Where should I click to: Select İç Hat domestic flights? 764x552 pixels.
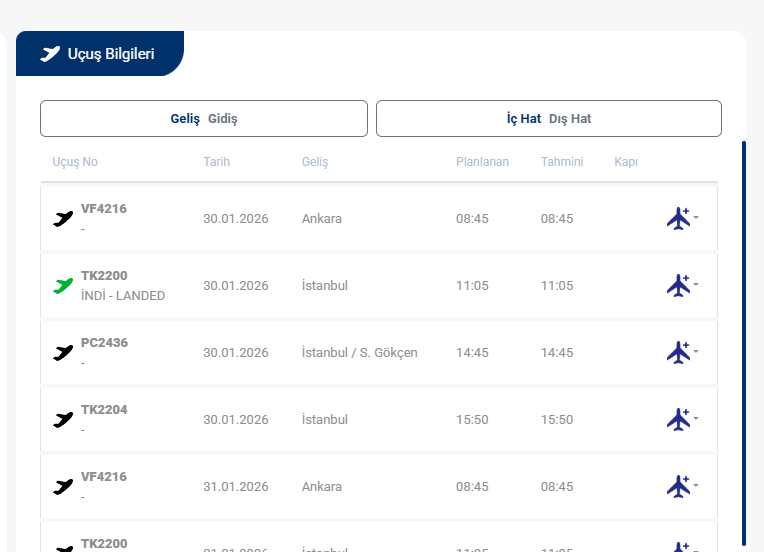coord(523,119)
